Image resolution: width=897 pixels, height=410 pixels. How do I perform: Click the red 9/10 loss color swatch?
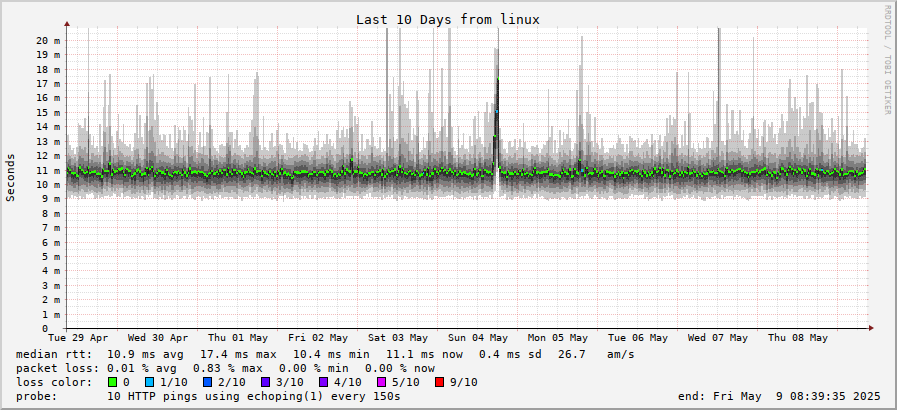pyautogui.click(x=439, y=382)
